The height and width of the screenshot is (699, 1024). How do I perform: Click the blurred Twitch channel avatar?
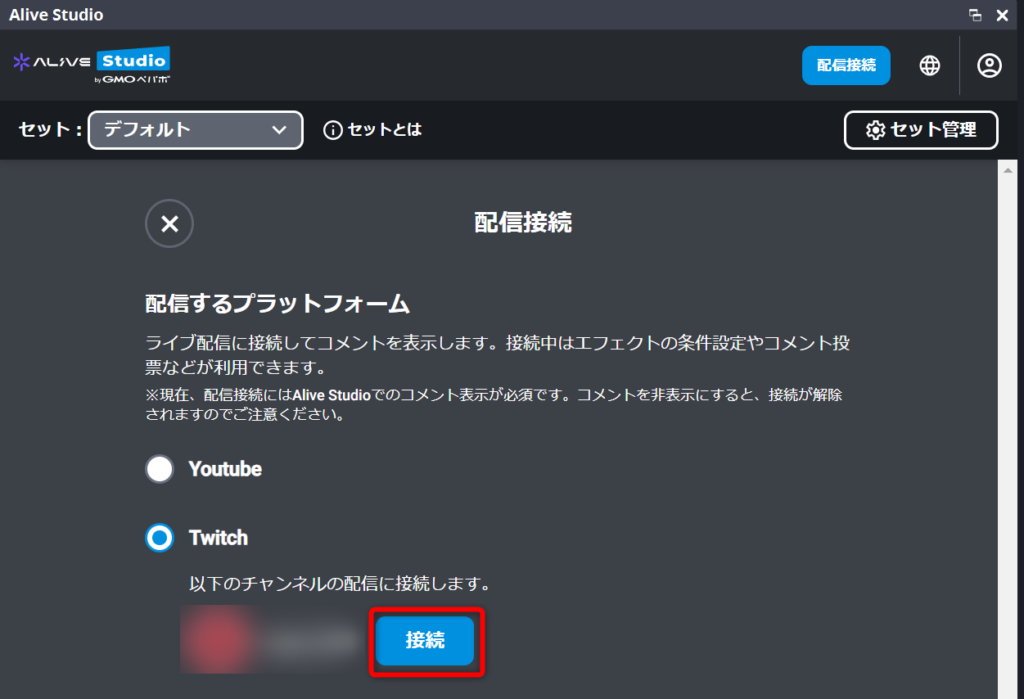(215, 640)
